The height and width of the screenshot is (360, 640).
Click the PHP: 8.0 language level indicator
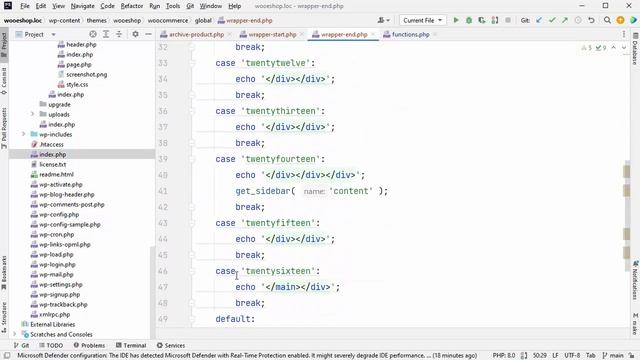504,356
